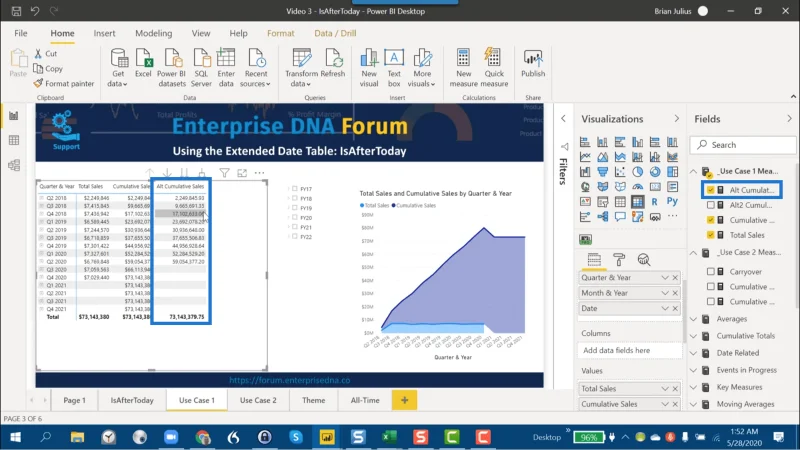Remove the Date field with its X
This screenshot has width=800, height=450.
(x=675, y=308)
